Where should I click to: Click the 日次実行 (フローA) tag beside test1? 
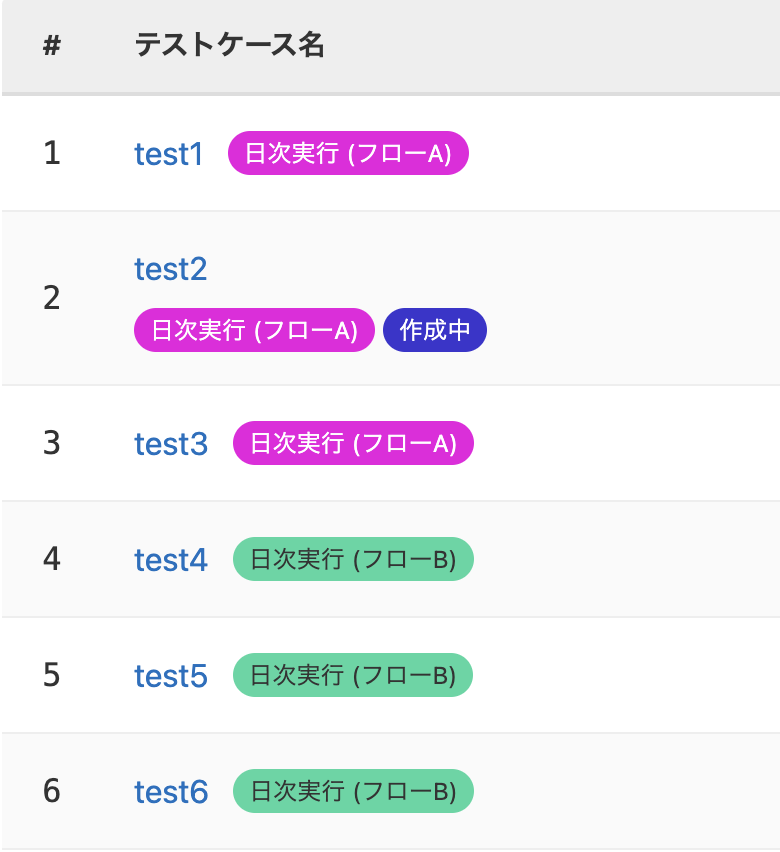coord(348,153)
